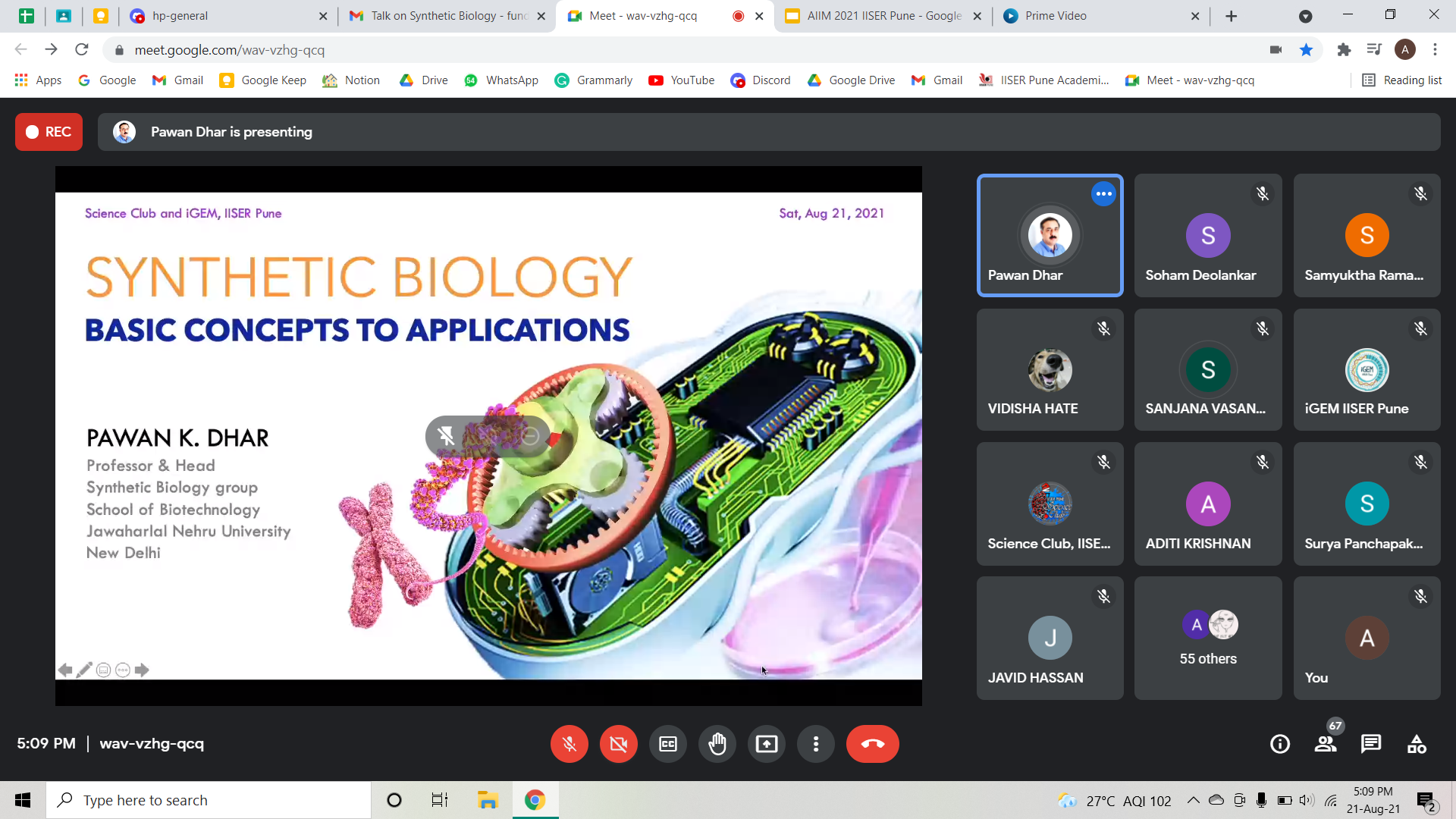
Task: Turn on captions with CC button
Action: click(667, 744)
